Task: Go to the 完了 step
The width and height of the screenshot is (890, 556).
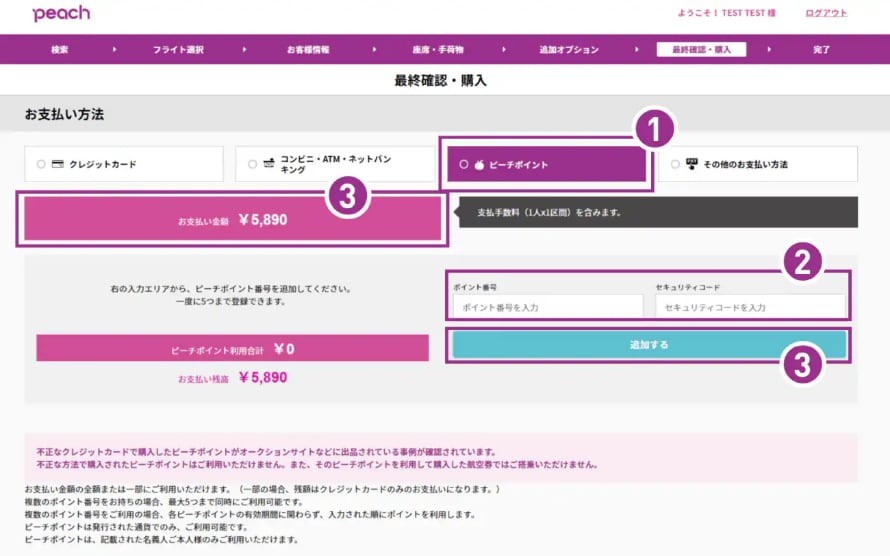Action: tap(821, 49)
